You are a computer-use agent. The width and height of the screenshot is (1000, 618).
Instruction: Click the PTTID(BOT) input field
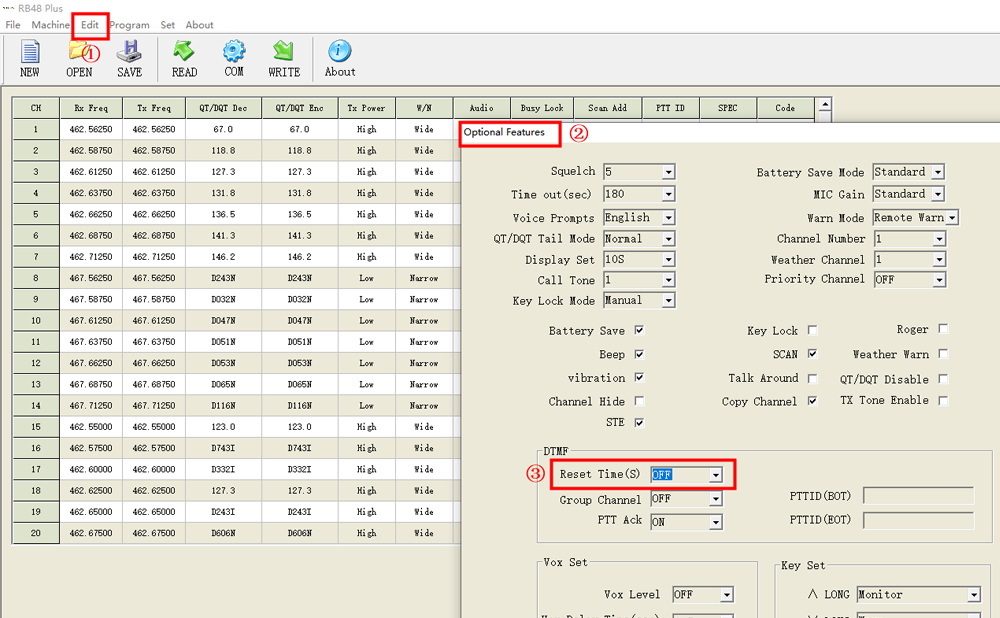[918, 496]
